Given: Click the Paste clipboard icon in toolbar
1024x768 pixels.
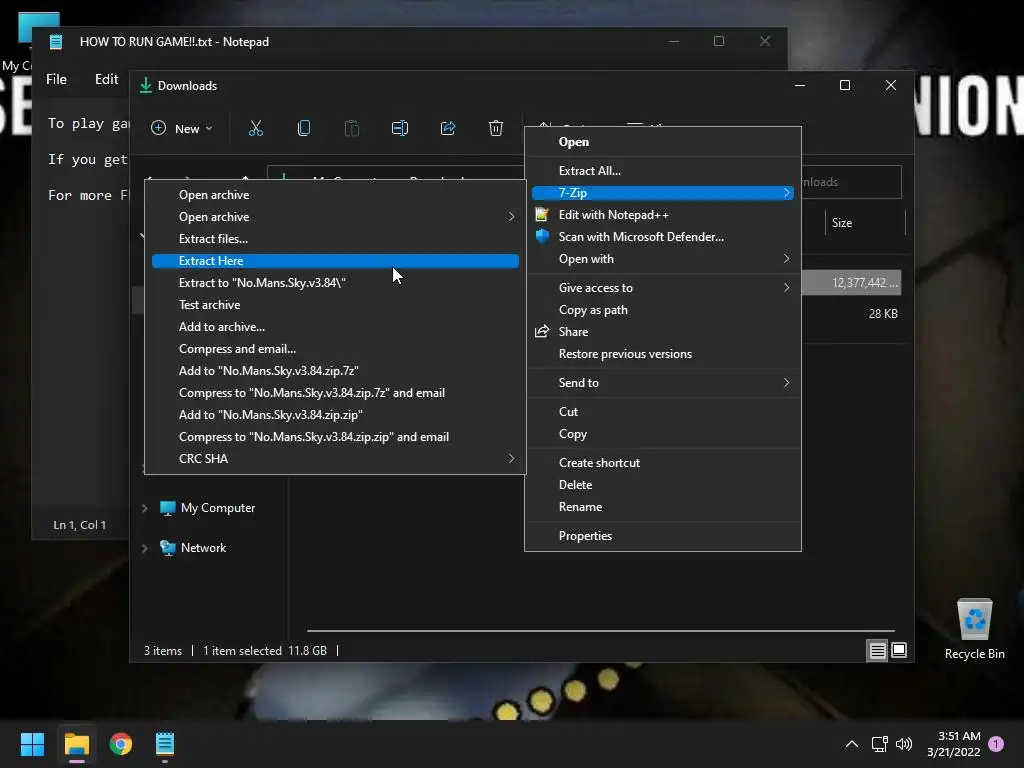Looking at the screenshot, I should pos(351,128).
